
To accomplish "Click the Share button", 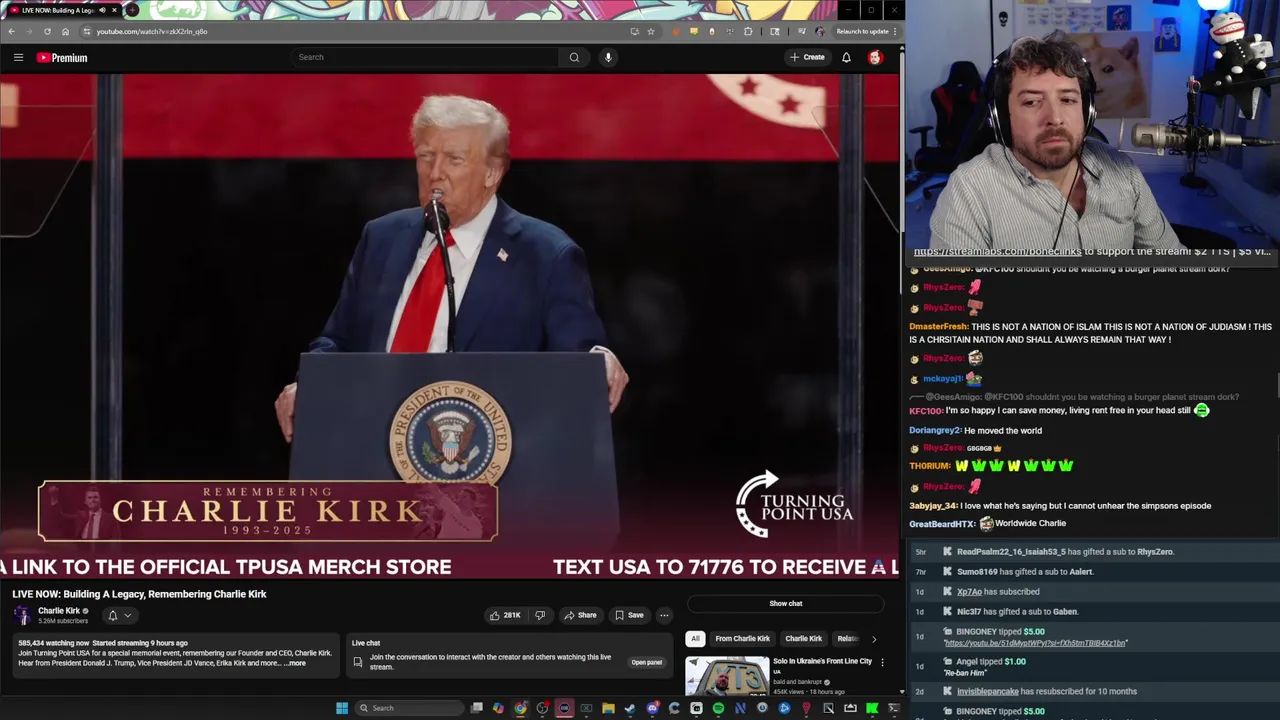I will 579,615.
